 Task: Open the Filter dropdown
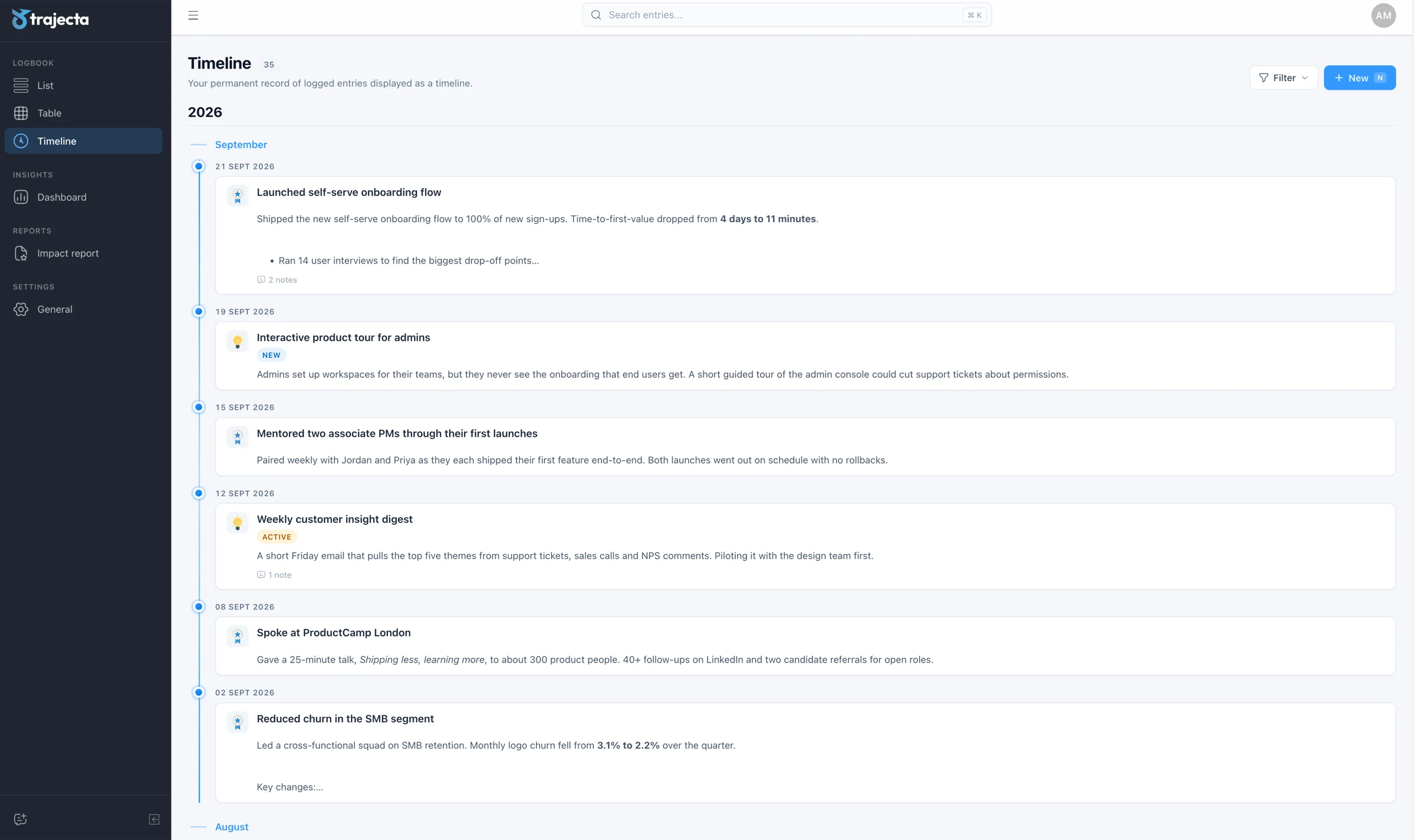tap(1283, 78)
